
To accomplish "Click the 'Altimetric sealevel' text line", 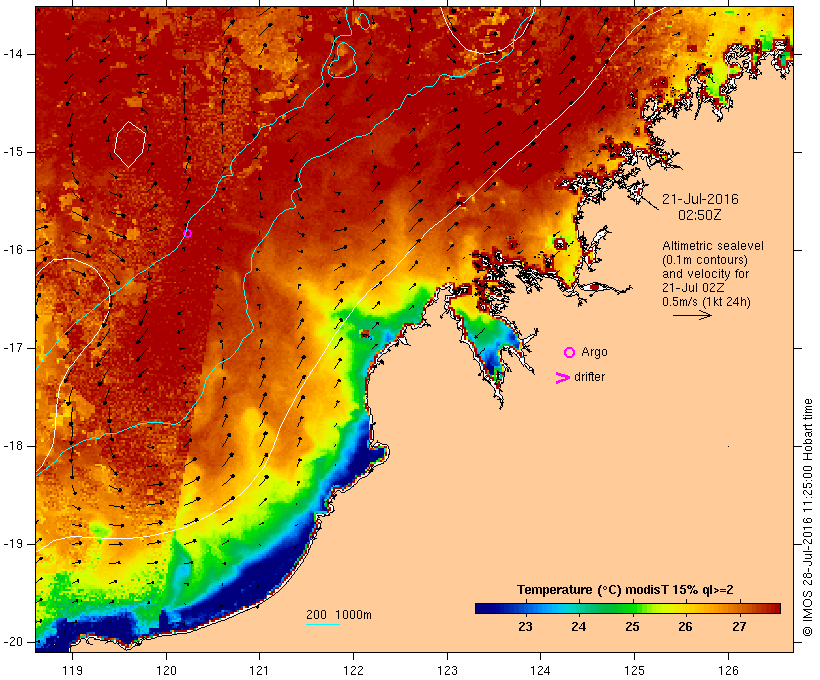I will (713, 246).
